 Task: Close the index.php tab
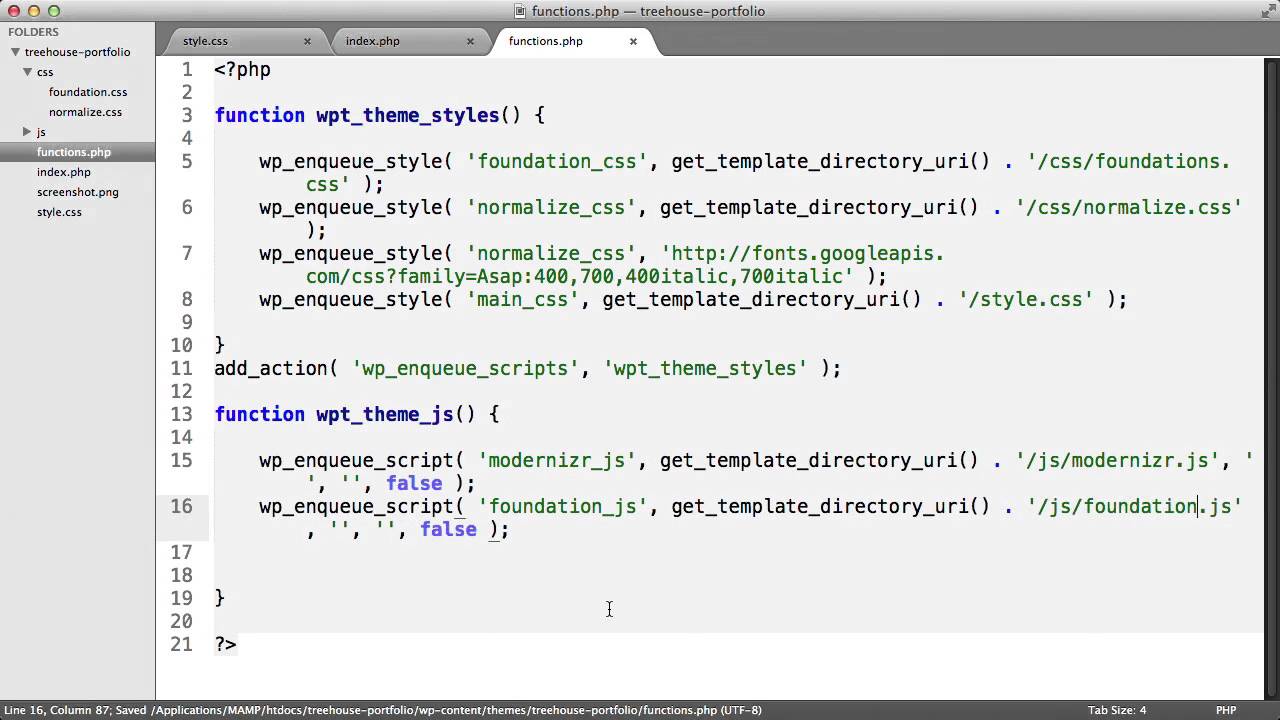coord(470,41)
